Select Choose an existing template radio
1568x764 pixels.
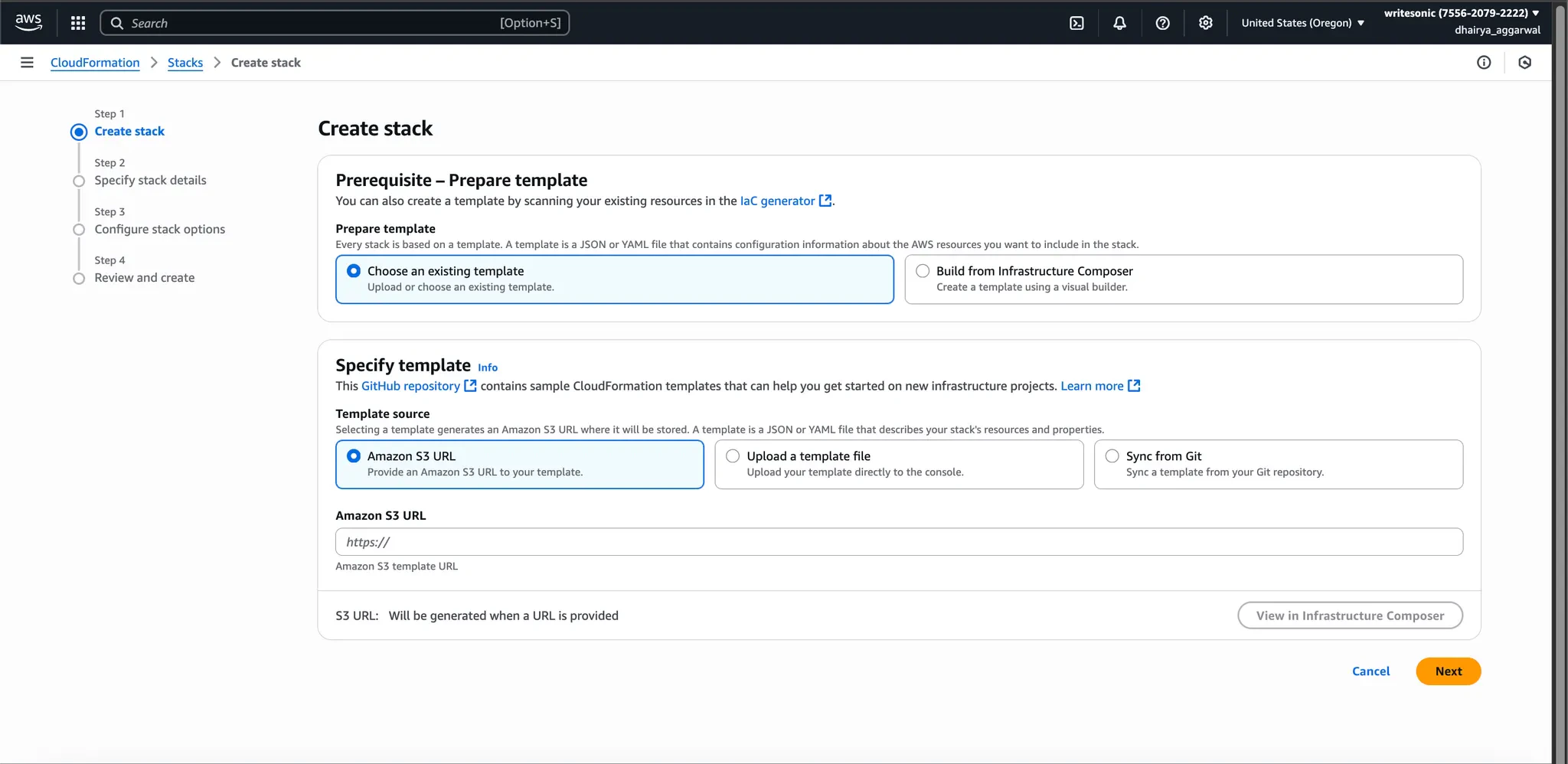click(354, 271)
